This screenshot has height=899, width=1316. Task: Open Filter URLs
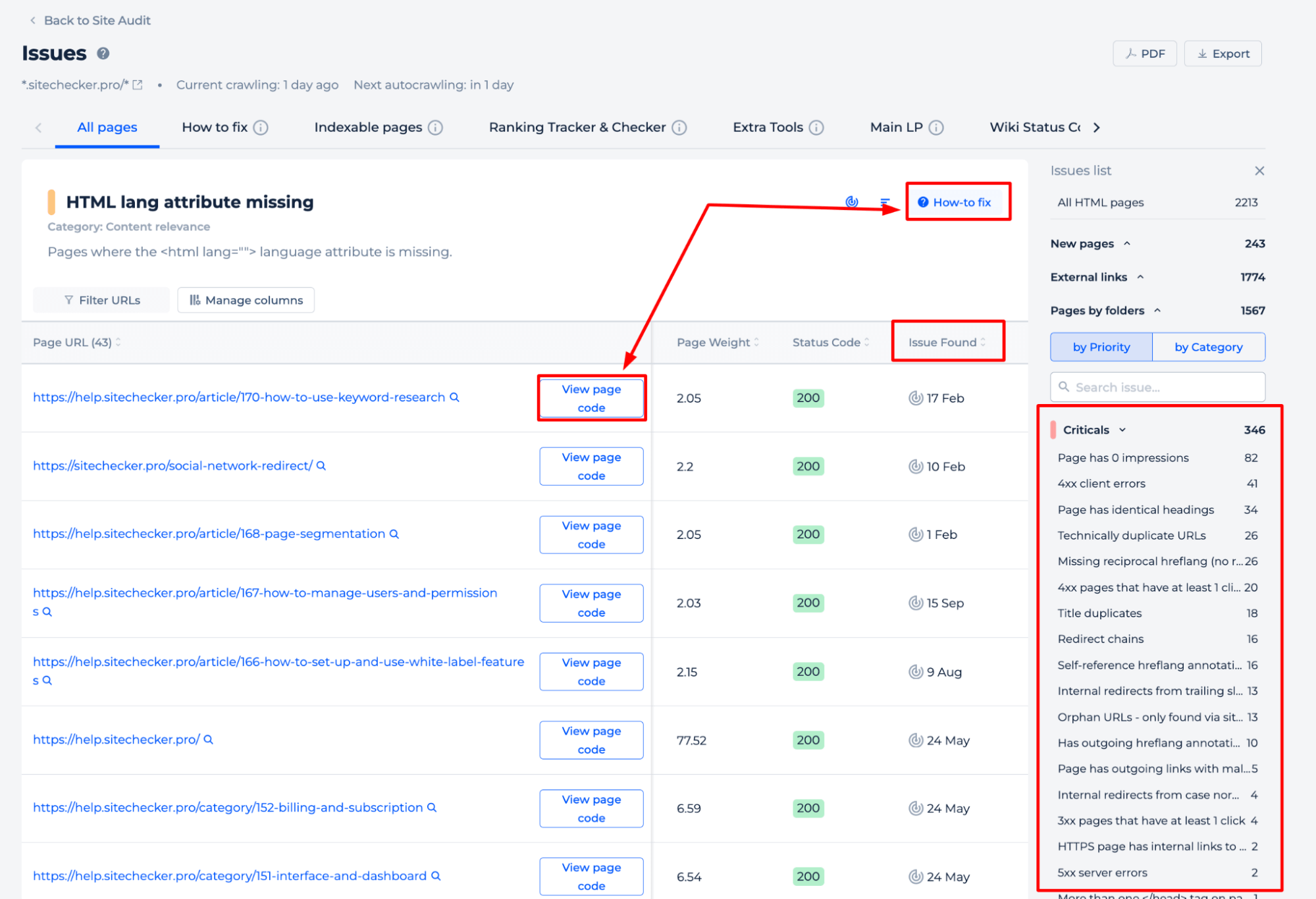pos(101,300)
